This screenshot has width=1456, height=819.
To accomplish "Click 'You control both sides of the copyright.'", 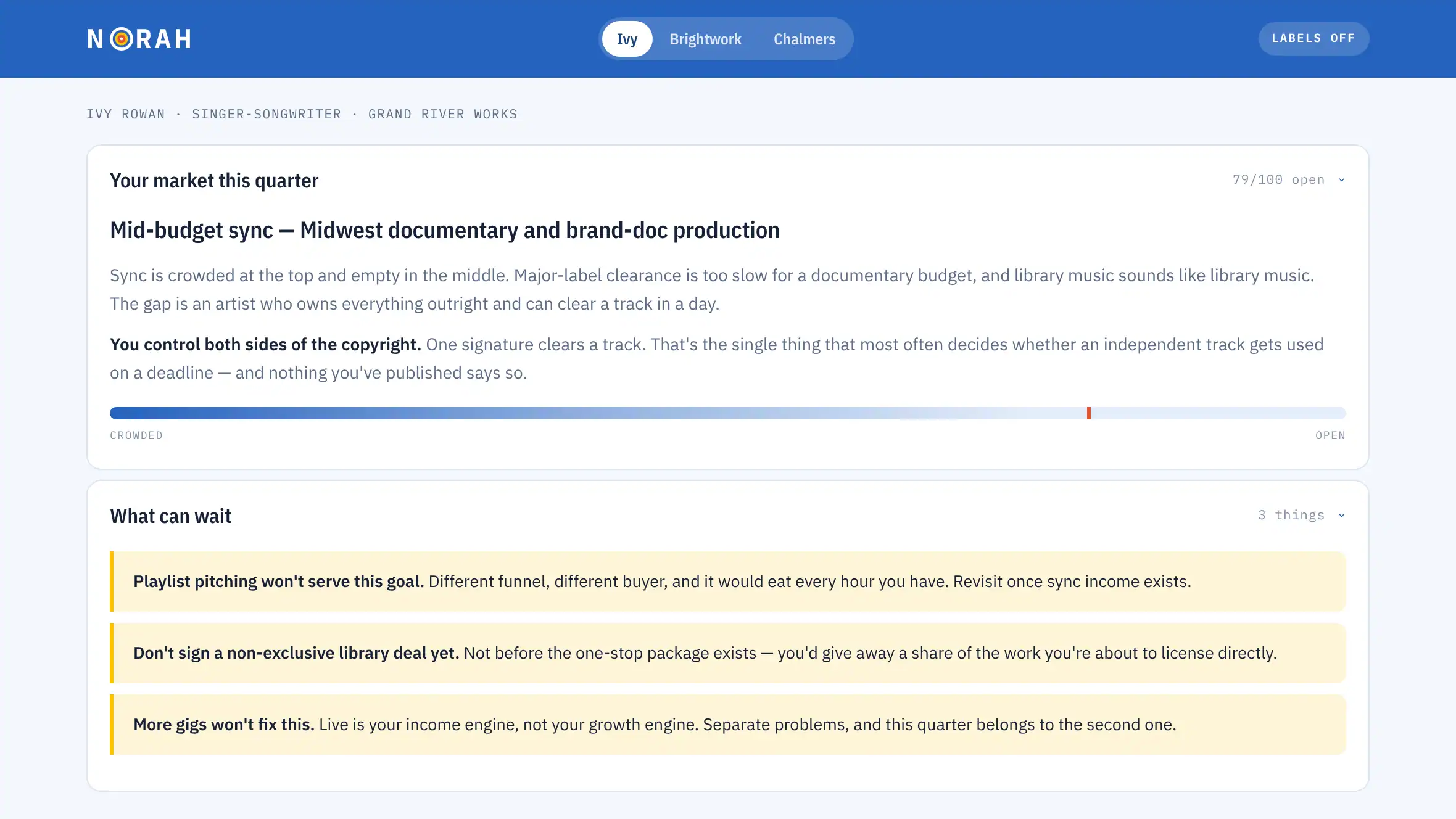I will (265, 344).
